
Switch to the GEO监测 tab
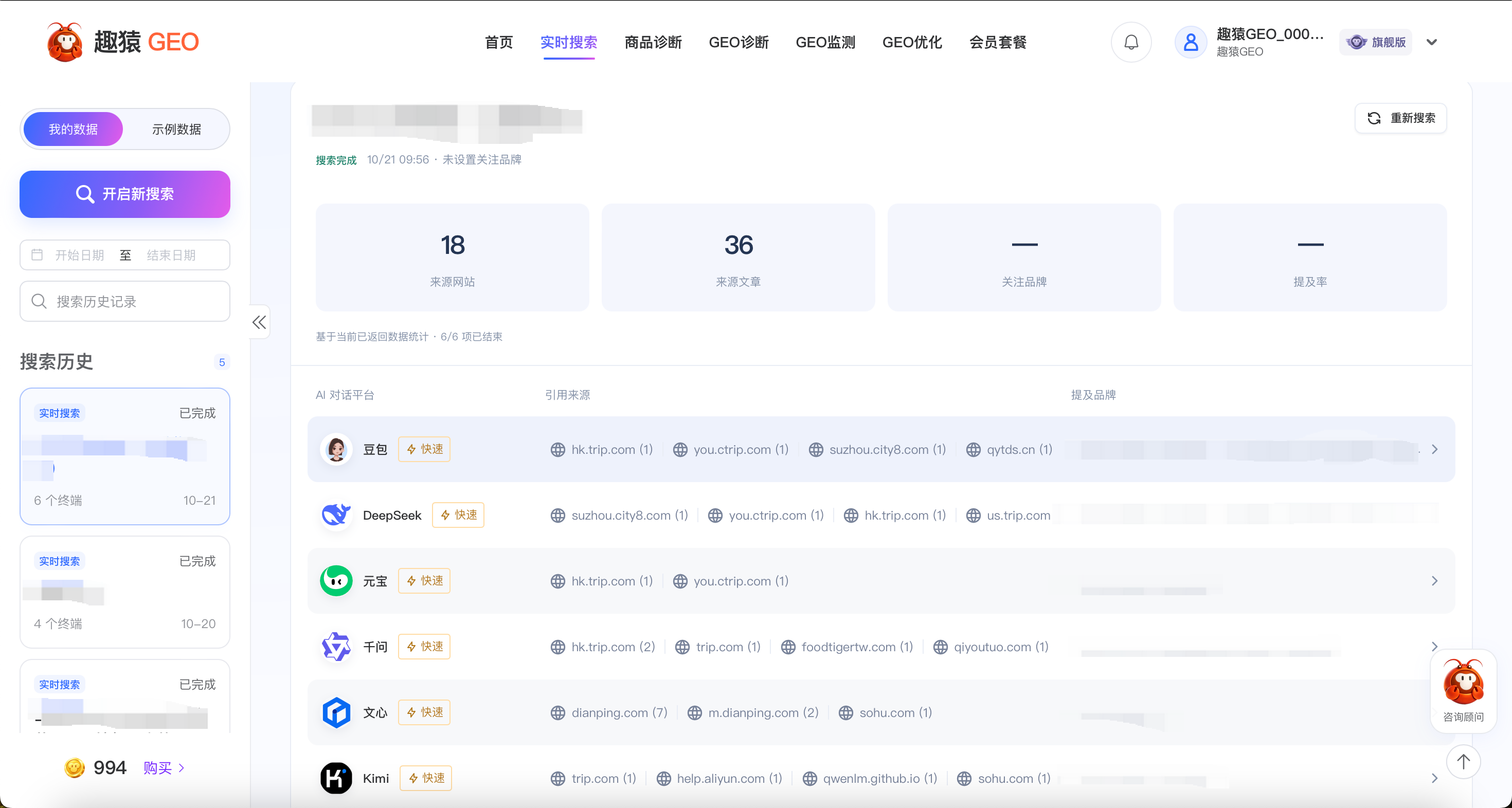click(825, 42)
